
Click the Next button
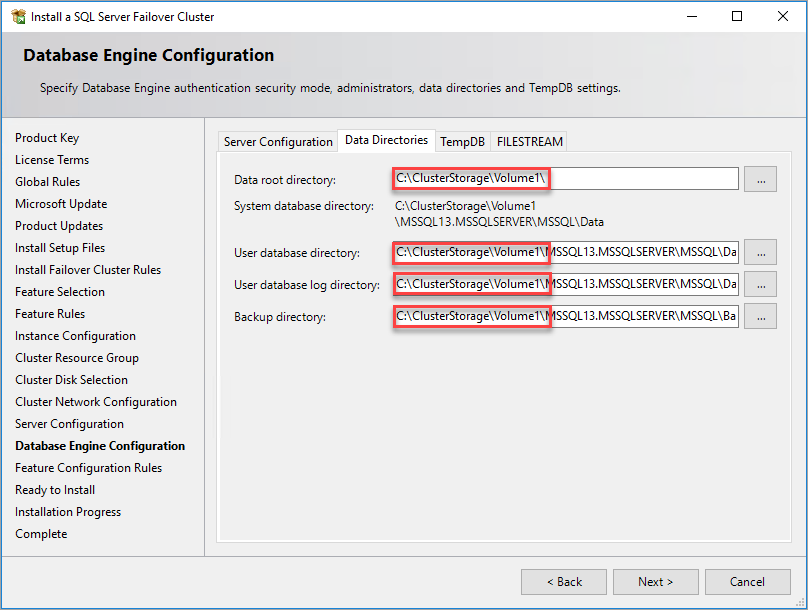pyautogui.click(x=655, y=581)
